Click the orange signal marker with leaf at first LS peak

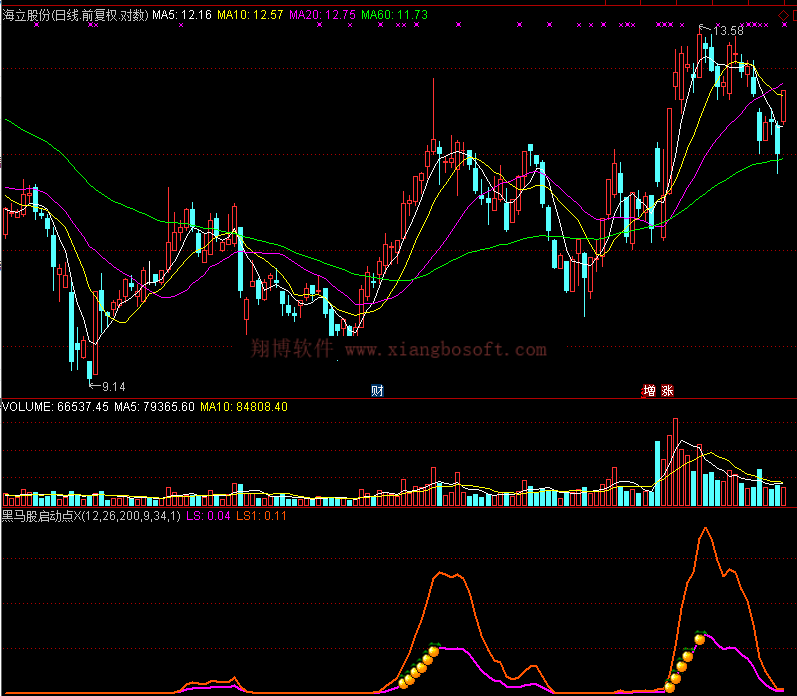coord(434,650)
